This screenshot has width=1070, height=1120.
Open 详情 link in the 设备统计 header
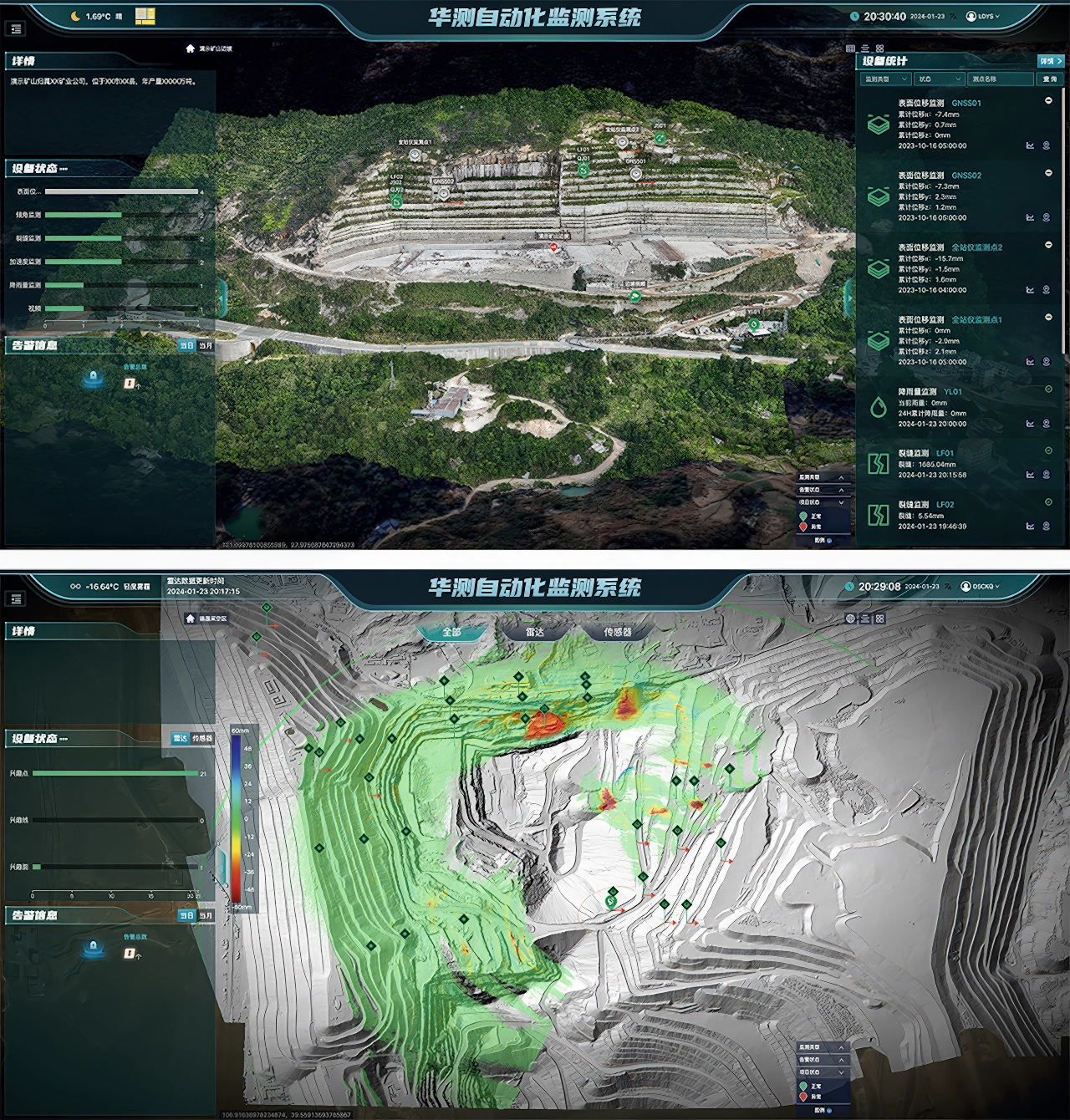tap(1050, 61)
